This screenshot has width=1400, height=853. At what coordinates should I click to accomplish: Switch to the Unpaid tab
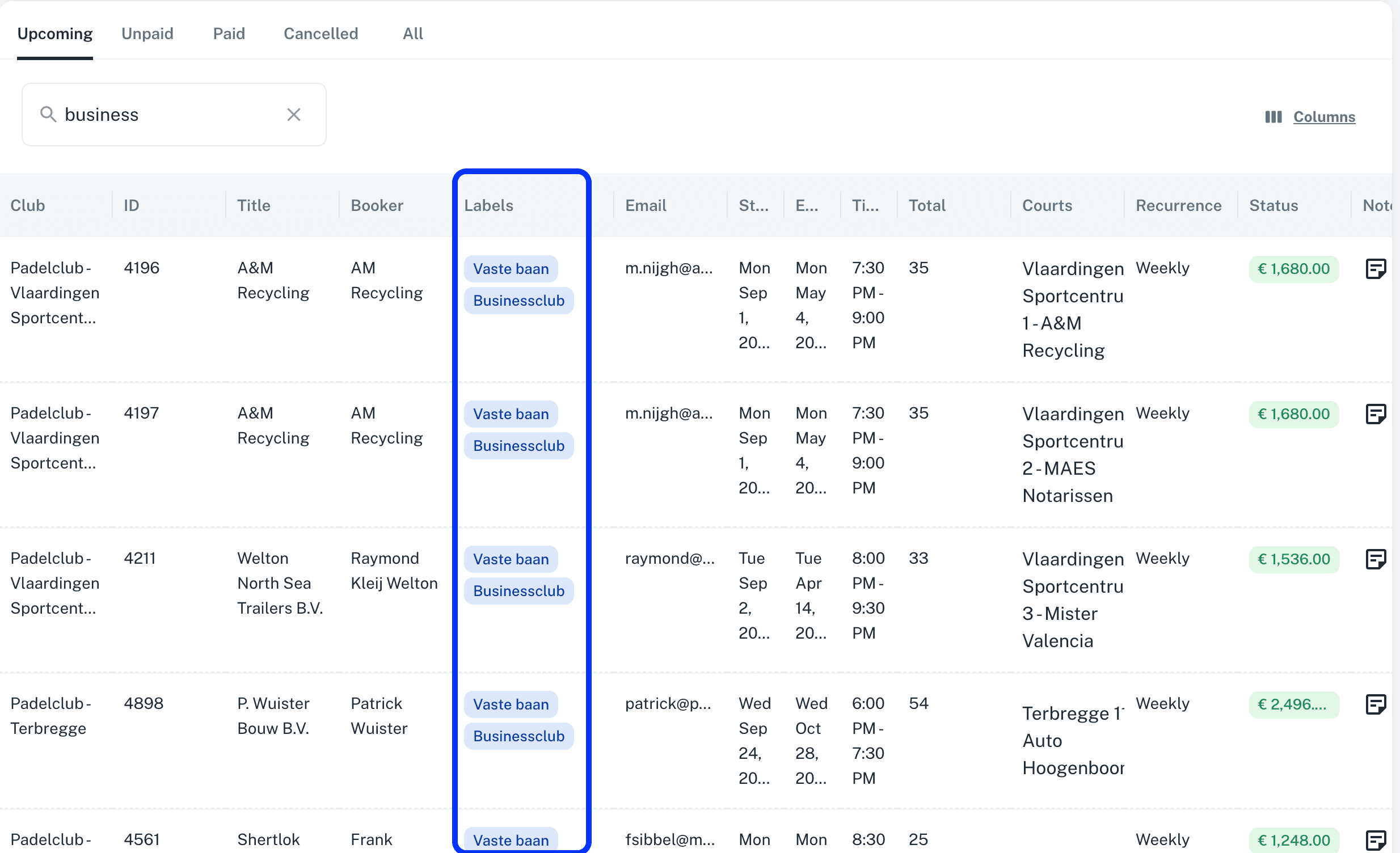pyautogui.click(x=147, y=33)
